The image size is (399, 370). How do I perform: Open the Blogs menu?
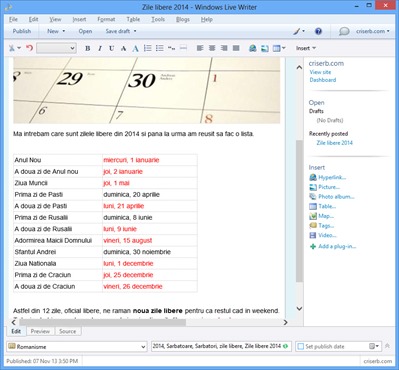point(183,19)
